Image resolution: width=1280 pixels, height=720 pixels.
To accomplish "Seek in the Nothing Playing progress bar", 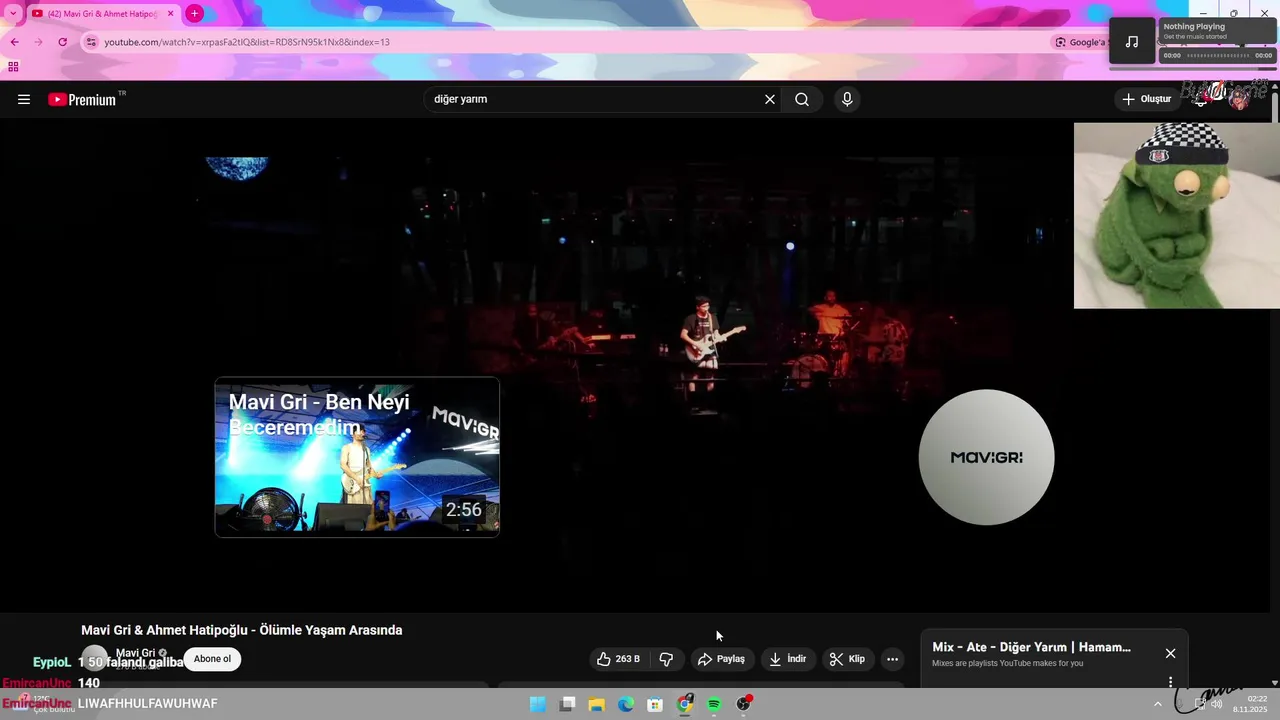I will [1217, 56].
